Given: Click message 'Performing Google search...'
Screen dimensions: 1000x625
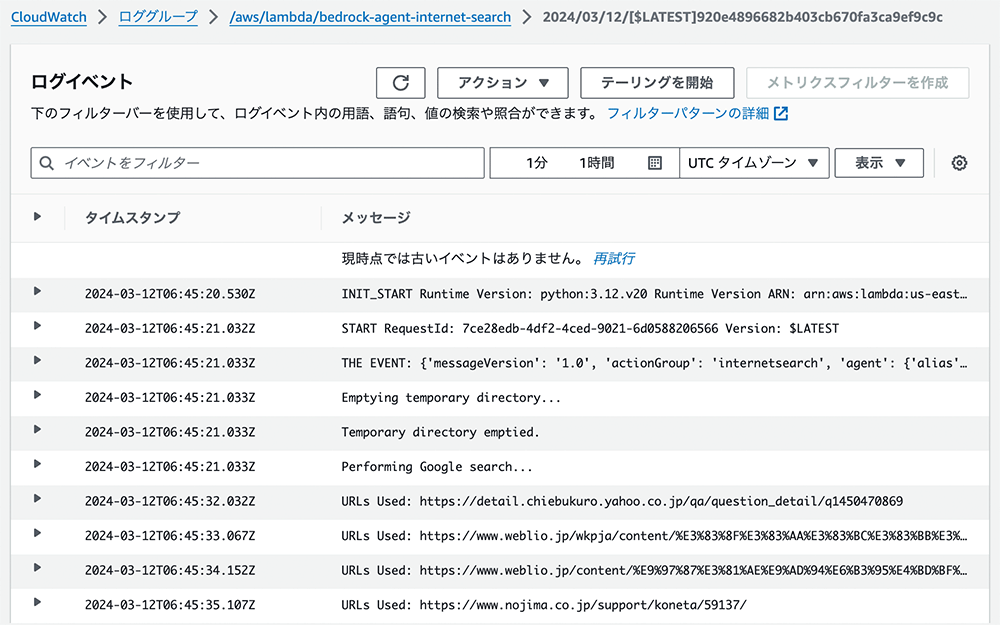Looking at the screenshot, I should tap(437, 467).
